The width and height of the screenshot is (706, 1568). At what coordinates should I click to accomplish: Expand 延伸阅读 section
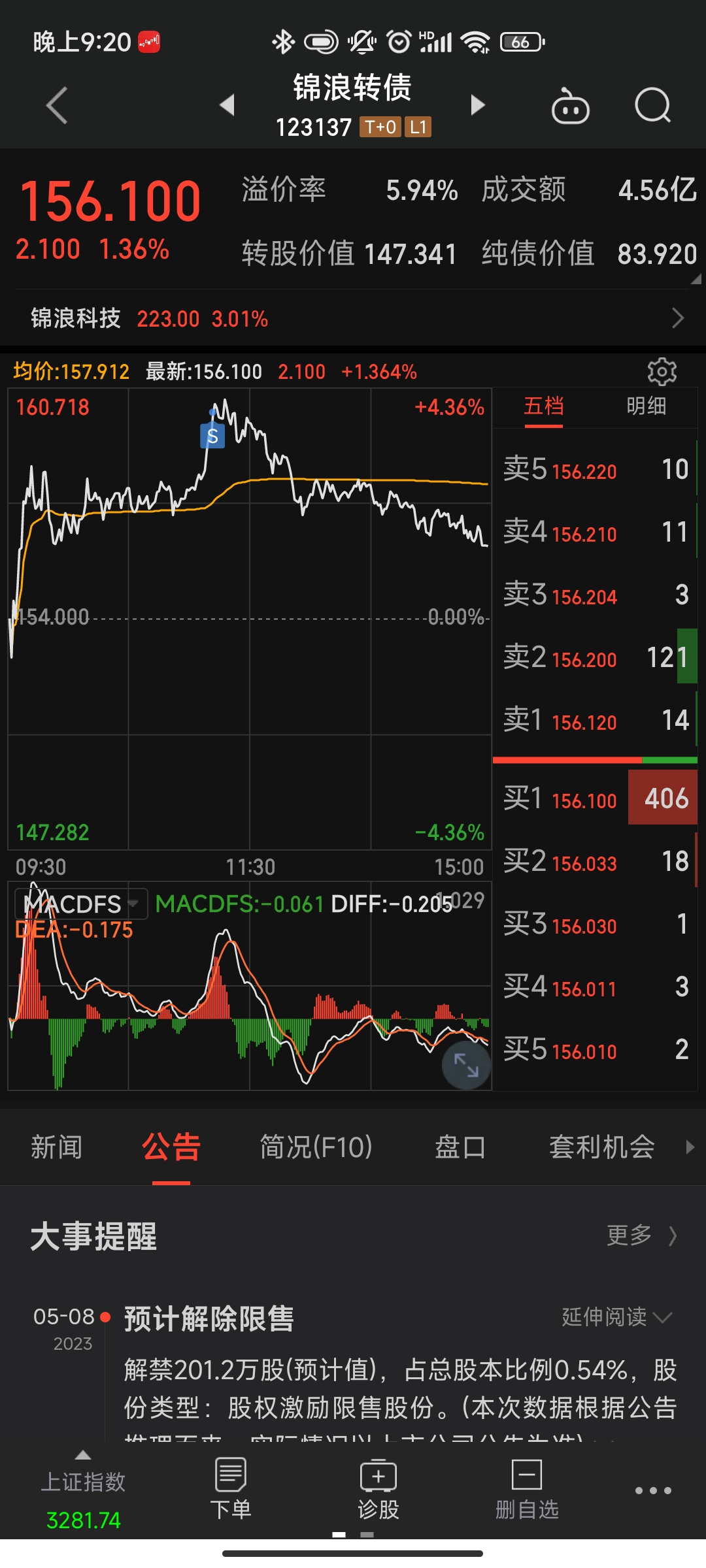coord(616,1316)
